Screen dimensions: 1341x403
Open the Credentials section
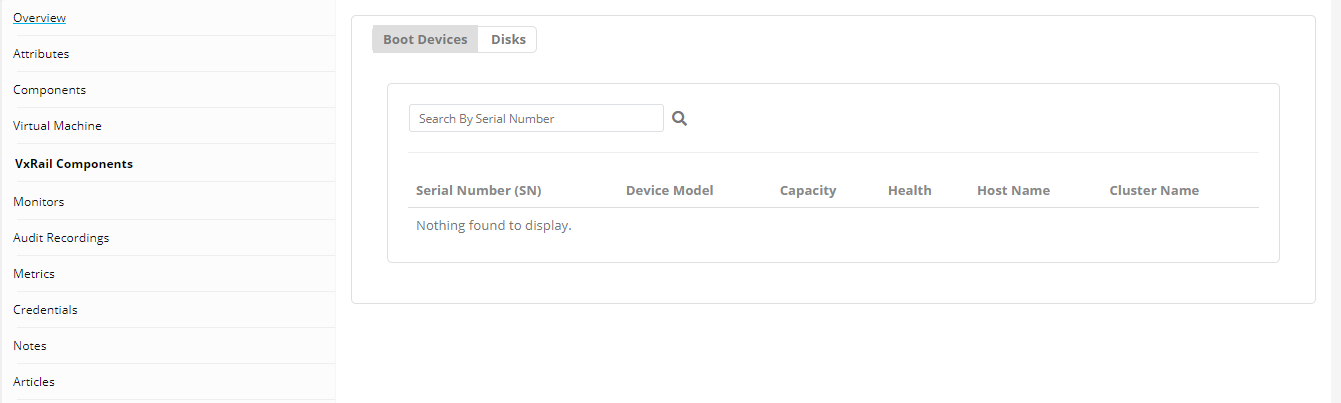coord(45,310)
